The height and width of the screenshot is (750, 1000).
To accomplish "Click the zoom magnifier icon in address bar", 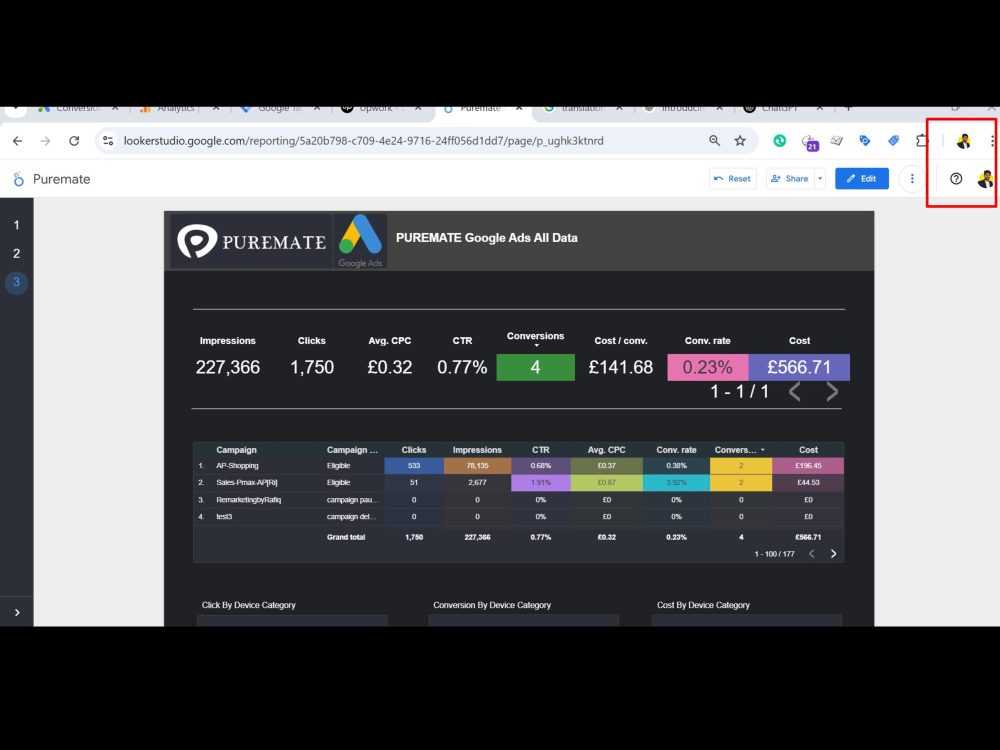I will pyautogui.click(x=714, y=141).
